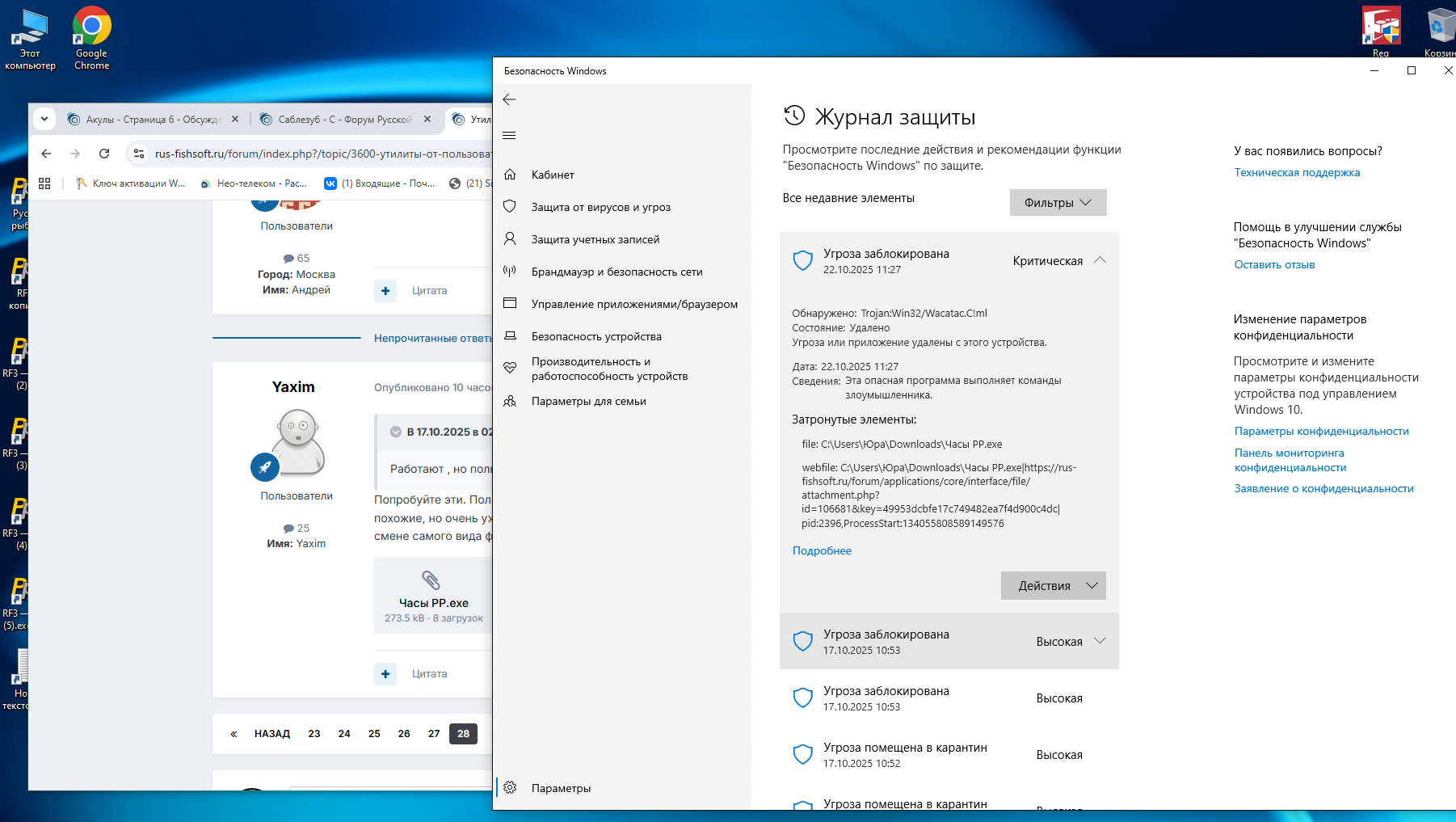1456x822 pixels.
Task: Open the hamburger navigation menu
Action: pos(509,135)
